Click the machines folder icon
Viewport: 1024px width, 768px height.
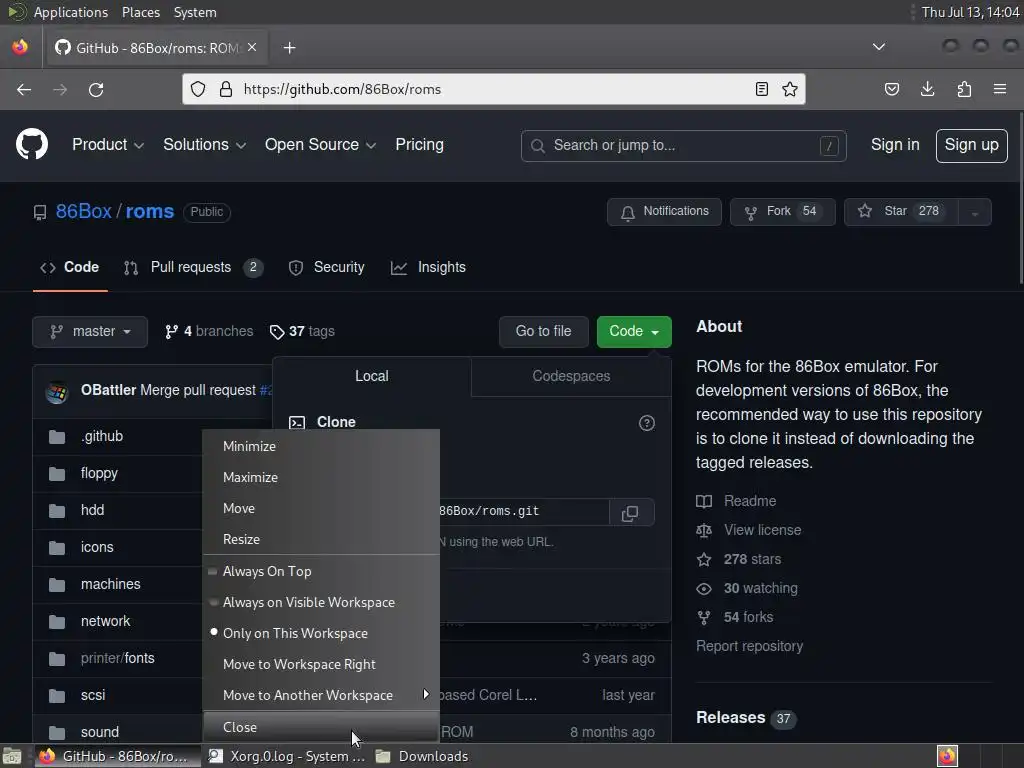[x=57, y=584]
